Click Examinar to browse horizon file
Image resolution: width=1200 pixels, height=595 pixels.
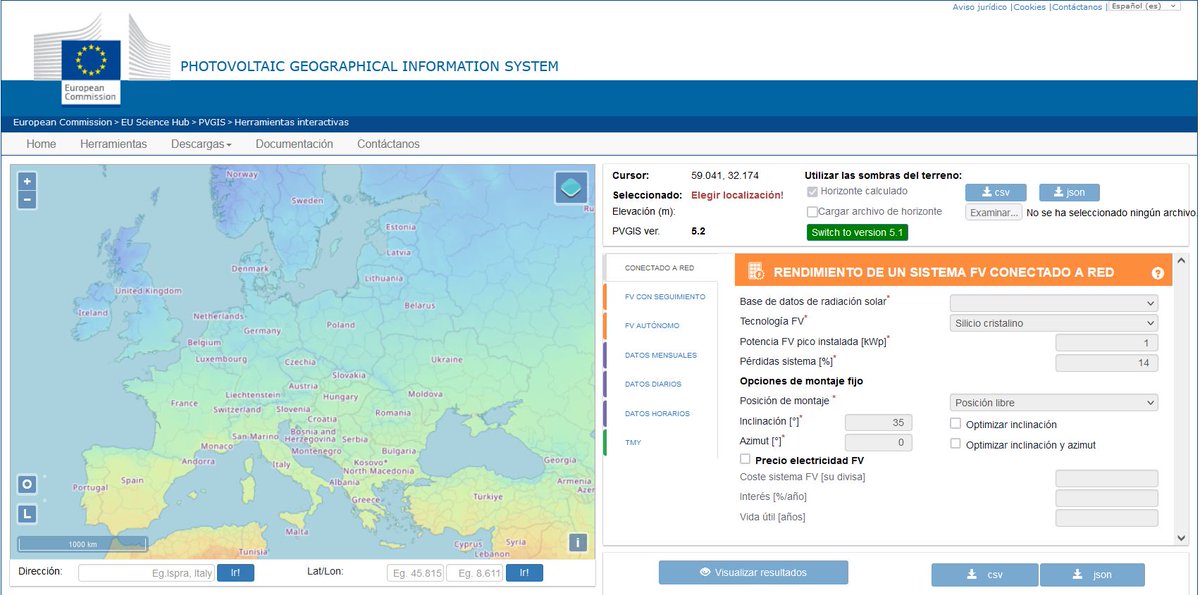coord(993,212)
